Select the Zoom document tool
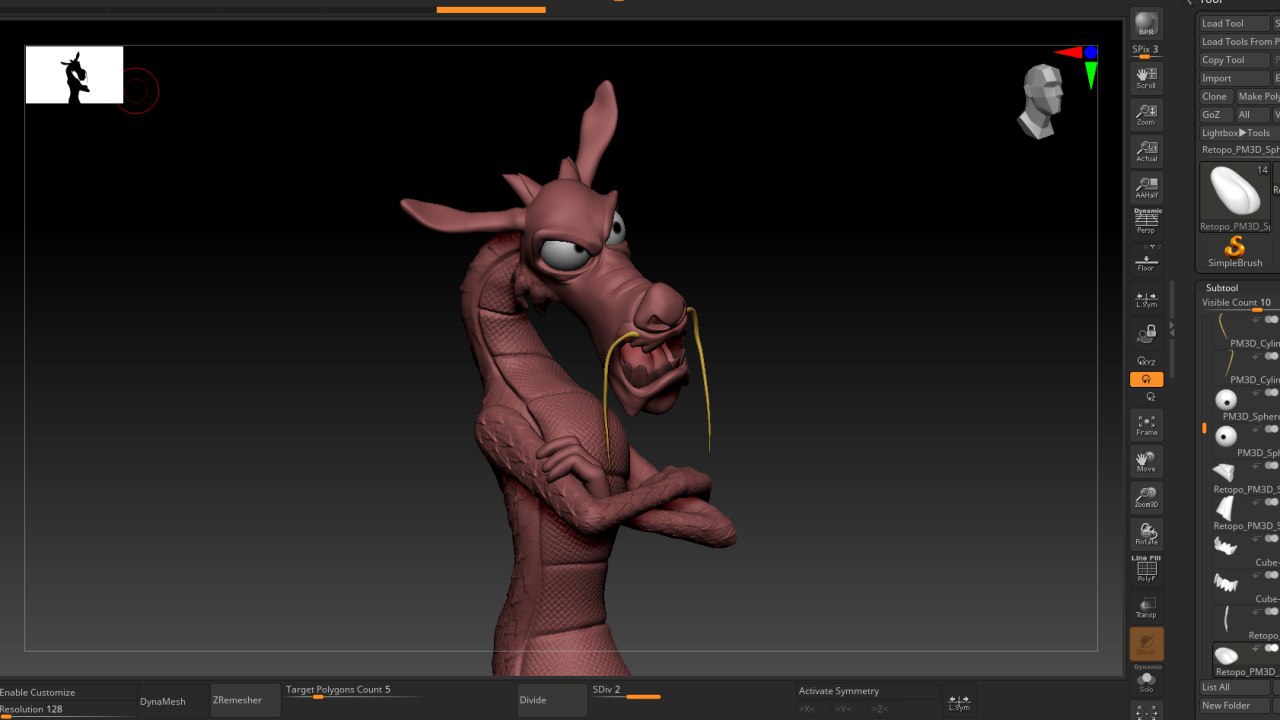The height and width of the screenshot is (720, 1280). coord(1146,114)
